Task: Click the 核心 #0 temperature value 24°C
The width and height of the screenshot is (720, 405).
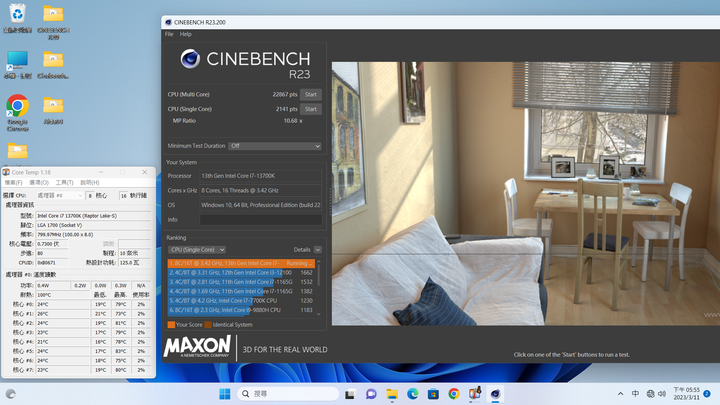Action: tap(62, 304)
